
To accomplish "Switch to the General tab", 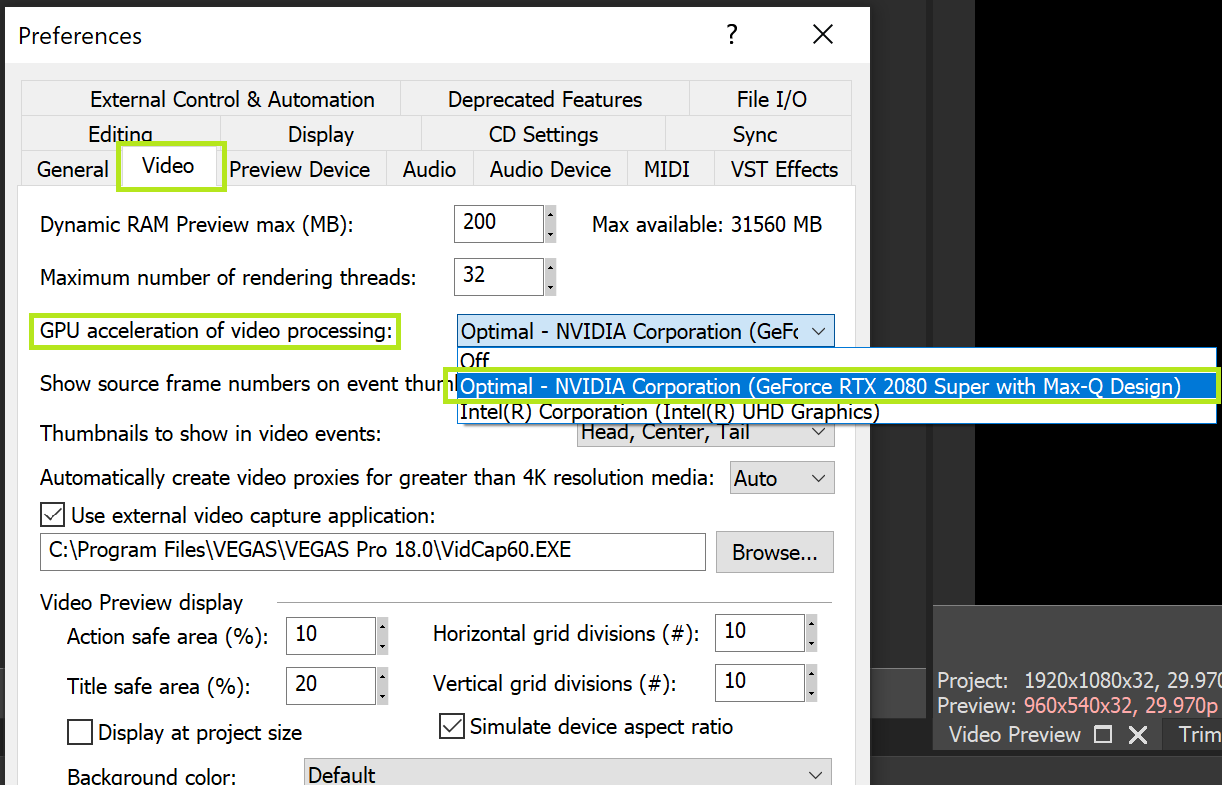I will (x=72, y=169).
